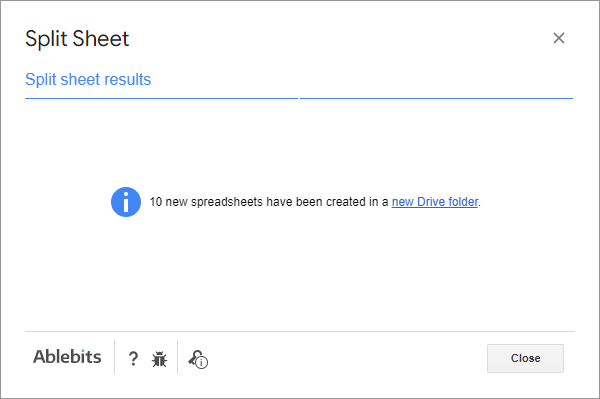Click the Close button
This screenshot has width=600, height=399.
(x=525, y=358)
